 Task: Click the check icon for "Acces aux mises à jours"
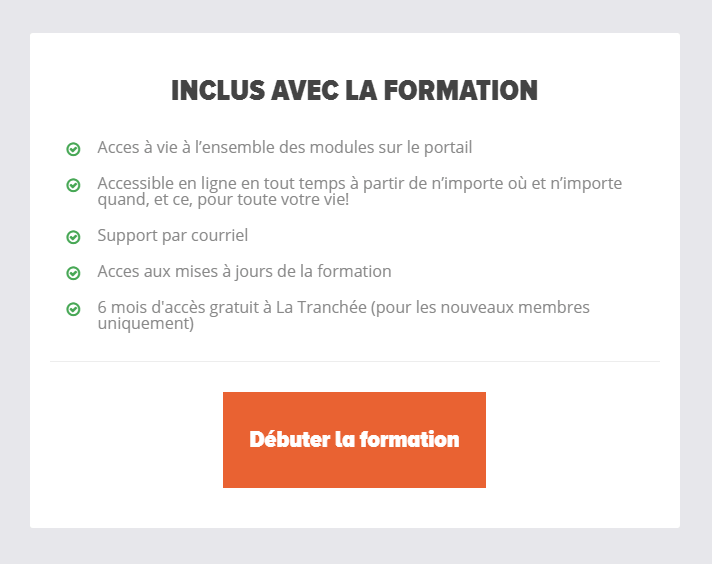73,273
